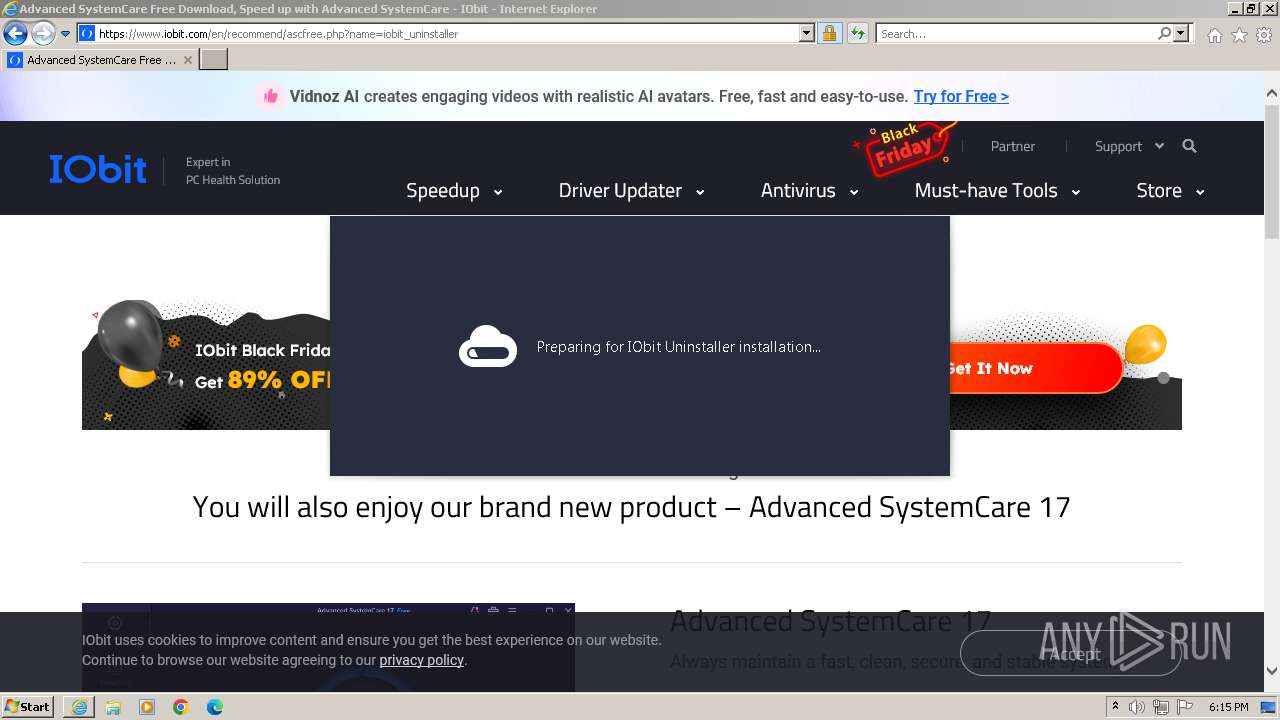Screen dimensions: 1280x720
Task: Click the 6:15 PM clock
Action: pyautogui.click(x=1228, y=707)
